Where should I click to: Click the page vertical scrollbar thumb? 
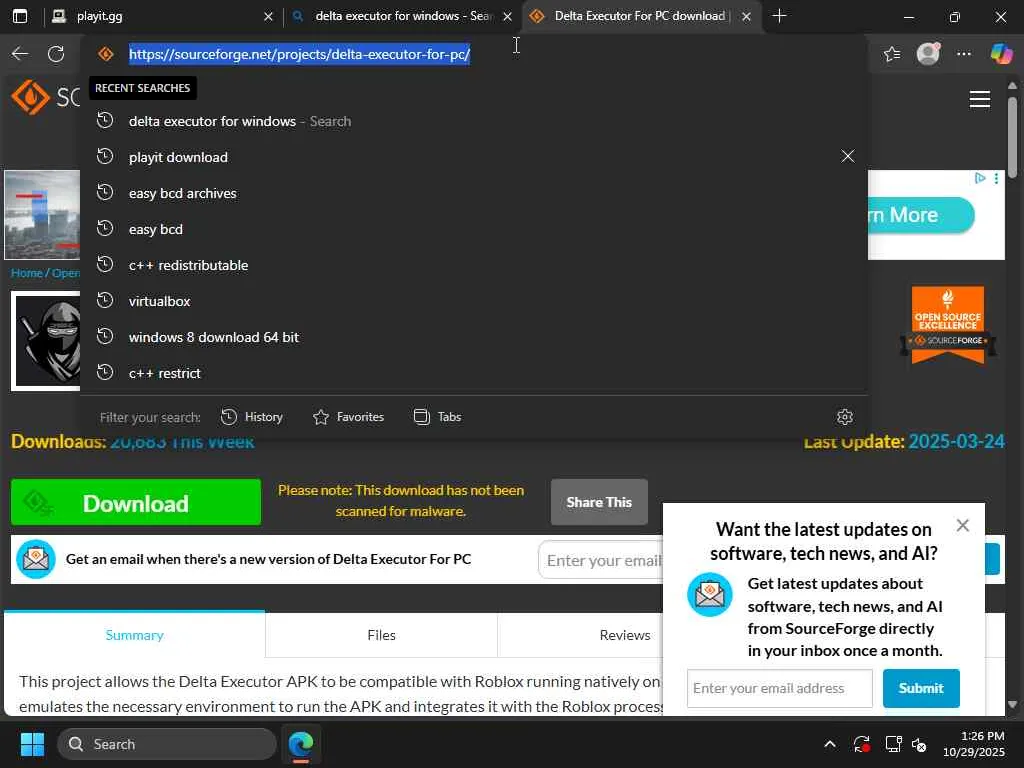point(1012,136)
